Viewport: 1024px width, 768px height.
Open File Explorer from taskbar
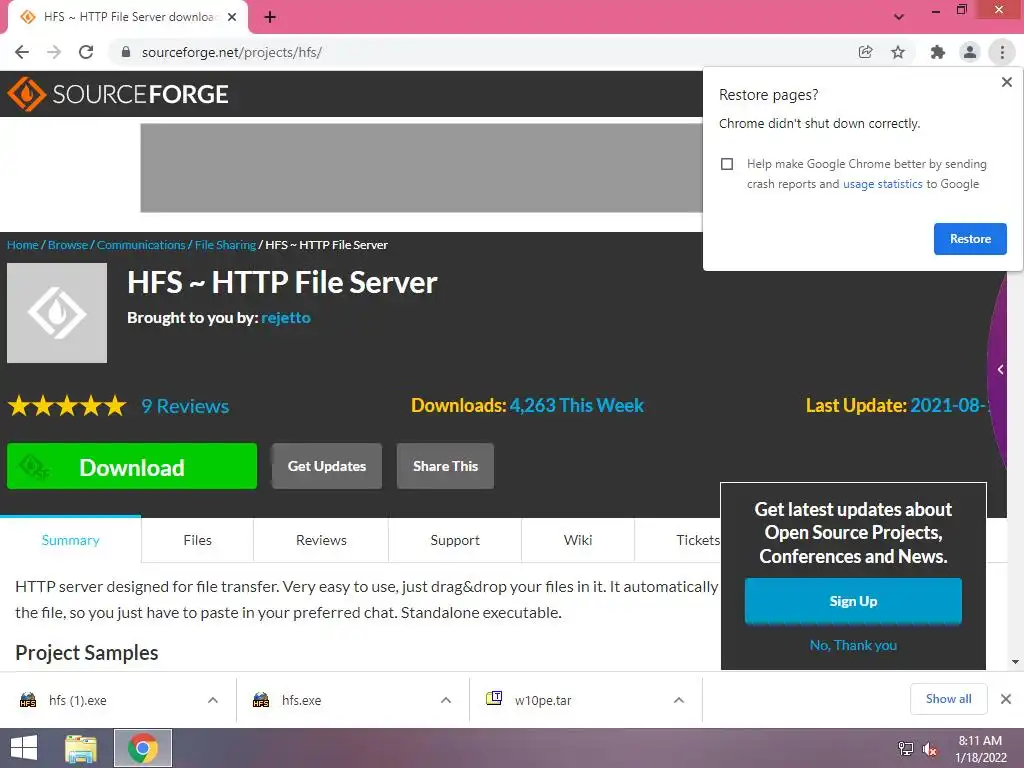[x=81, y=748]
